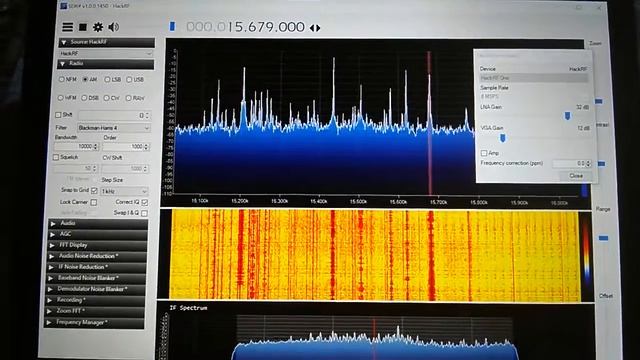Click the speaker audio icon
This screenshot has height=360, width=640.
click(113, 27)
